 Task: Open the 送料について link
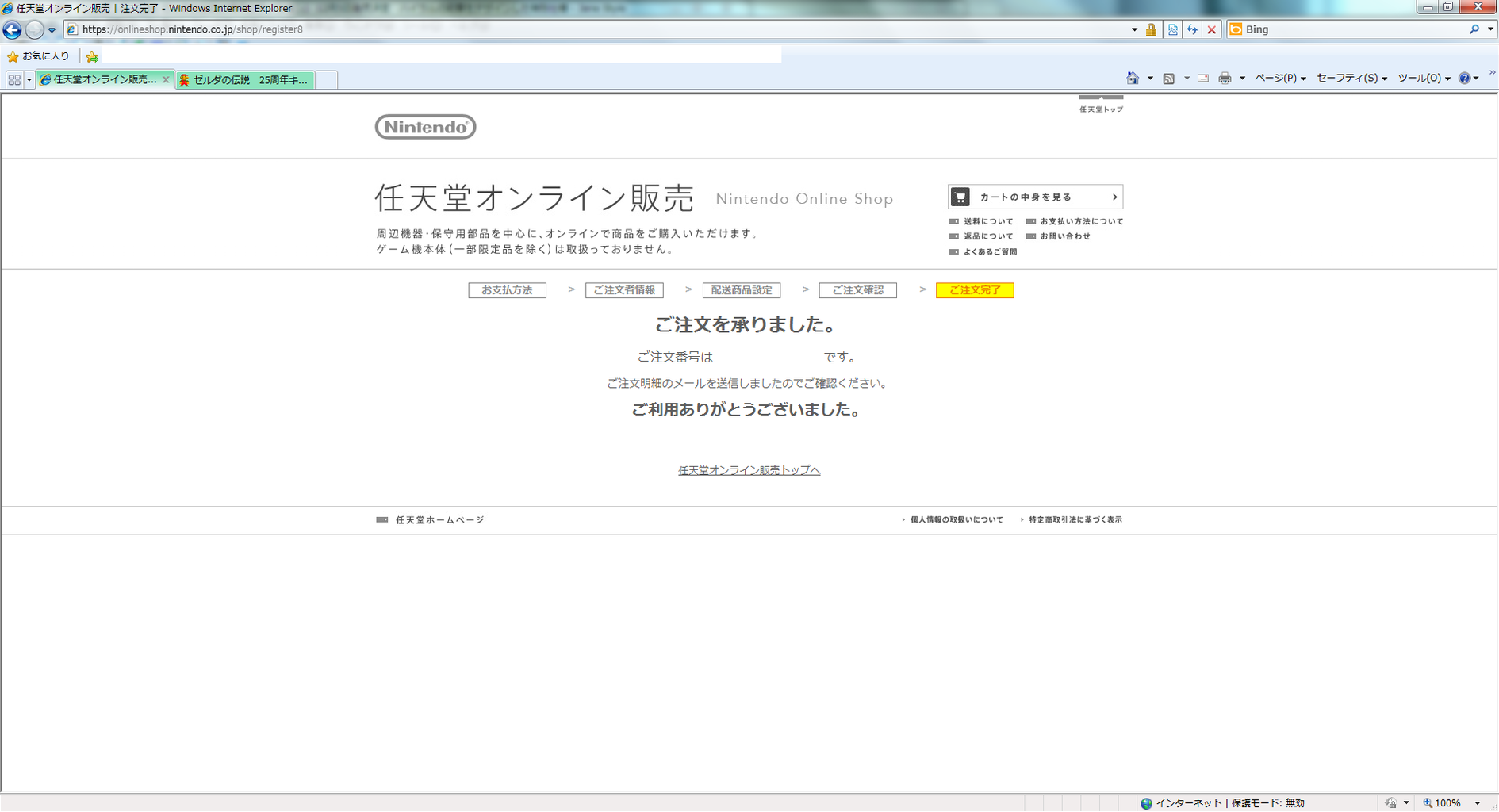tap(981, 221)
